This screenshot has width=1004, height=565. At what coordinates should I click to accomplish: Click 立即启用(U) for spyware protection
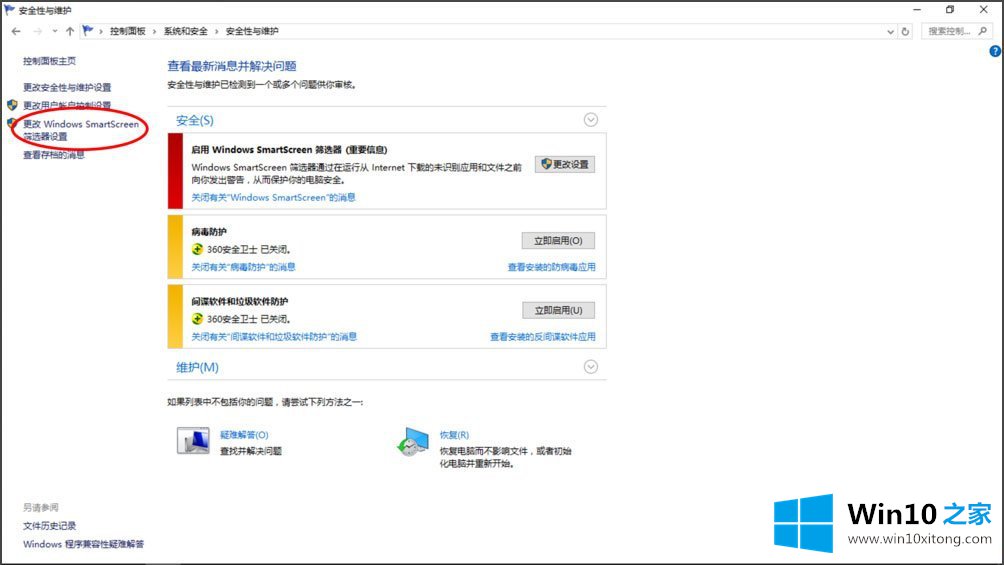(x=558, y=311)
